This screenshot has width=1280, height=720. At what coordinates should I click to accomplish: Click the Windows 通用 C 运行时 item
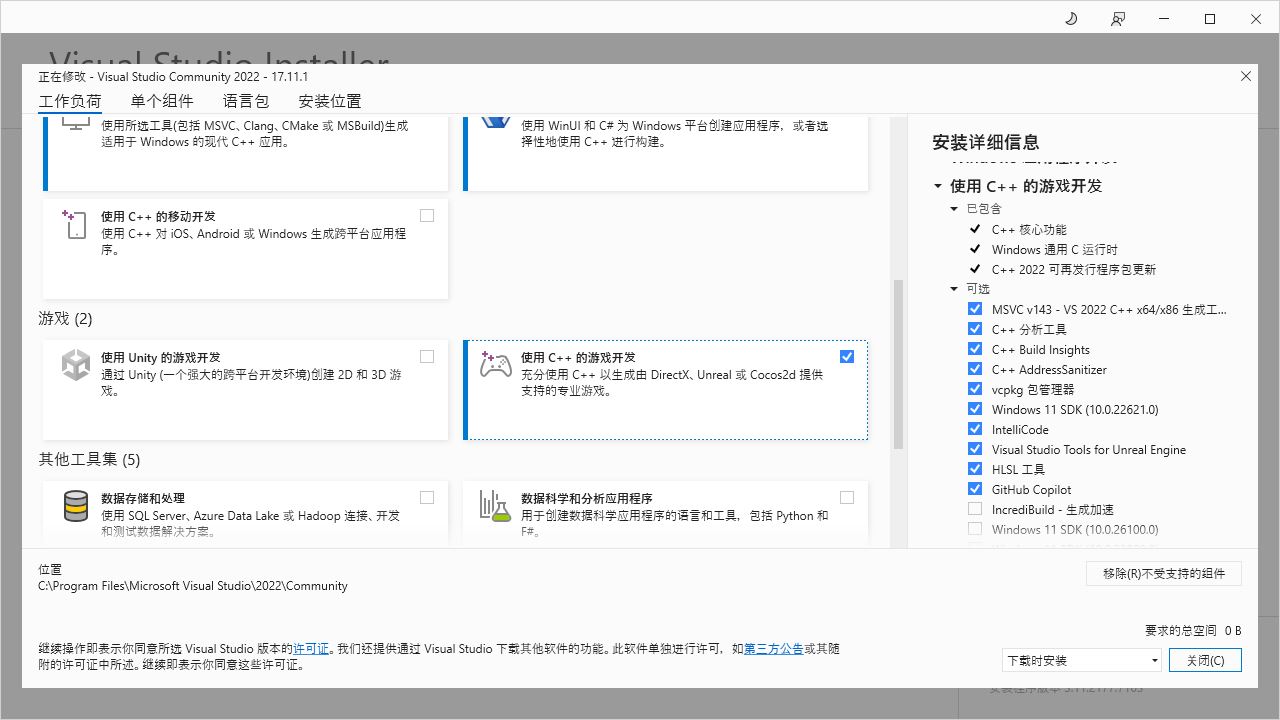click(1054, 249)
